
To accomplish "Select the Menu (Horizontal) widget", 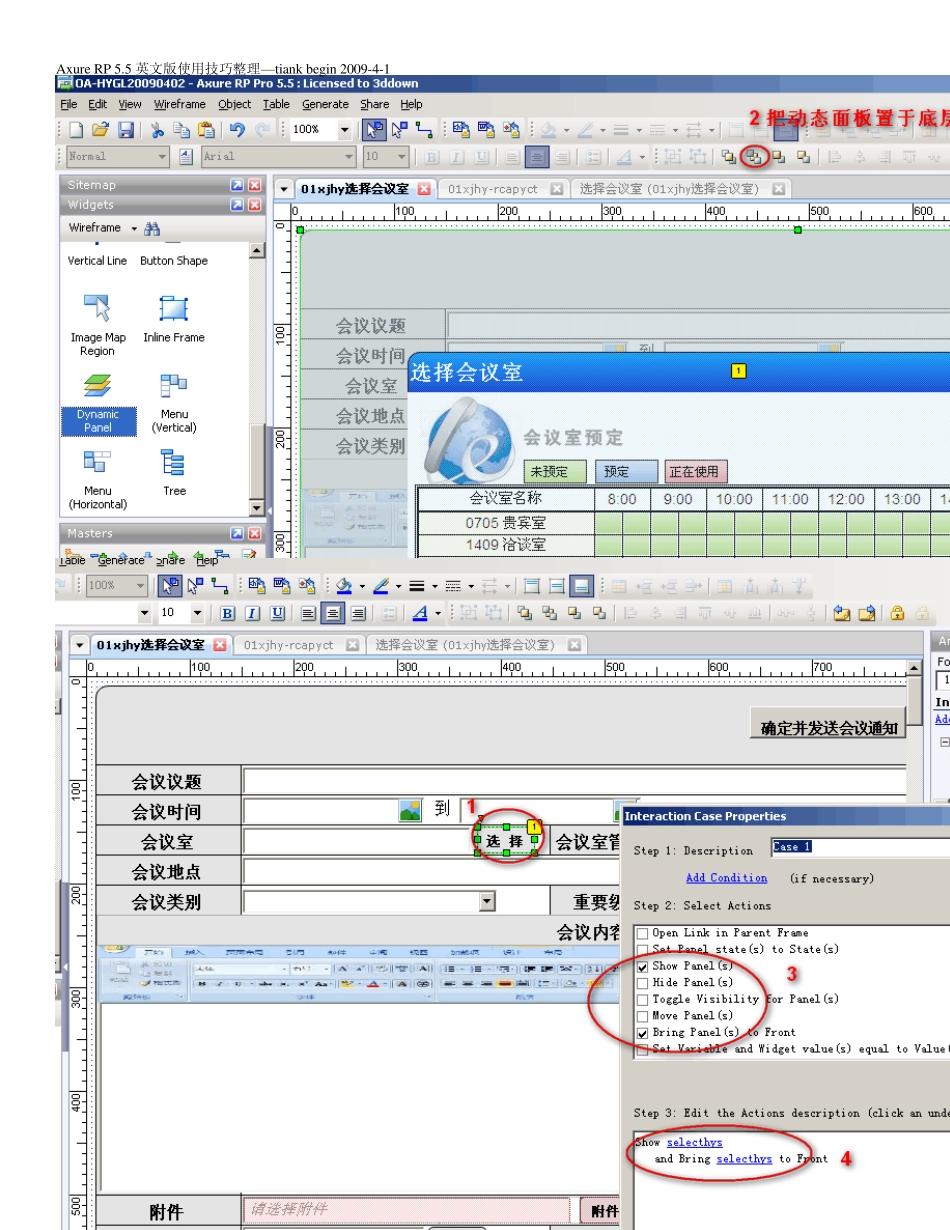I will pyautogui.click(x=97, y=480).
